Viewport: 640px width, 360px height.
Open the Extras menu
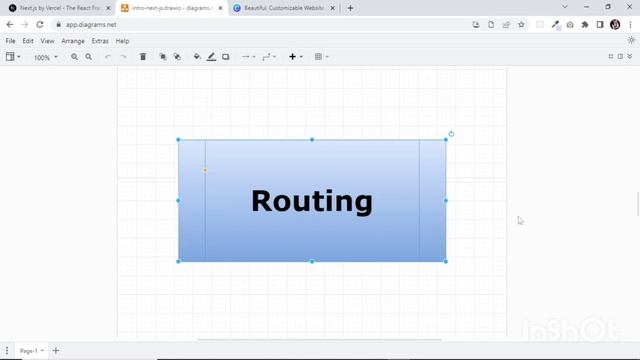click(x=100, y=41)
